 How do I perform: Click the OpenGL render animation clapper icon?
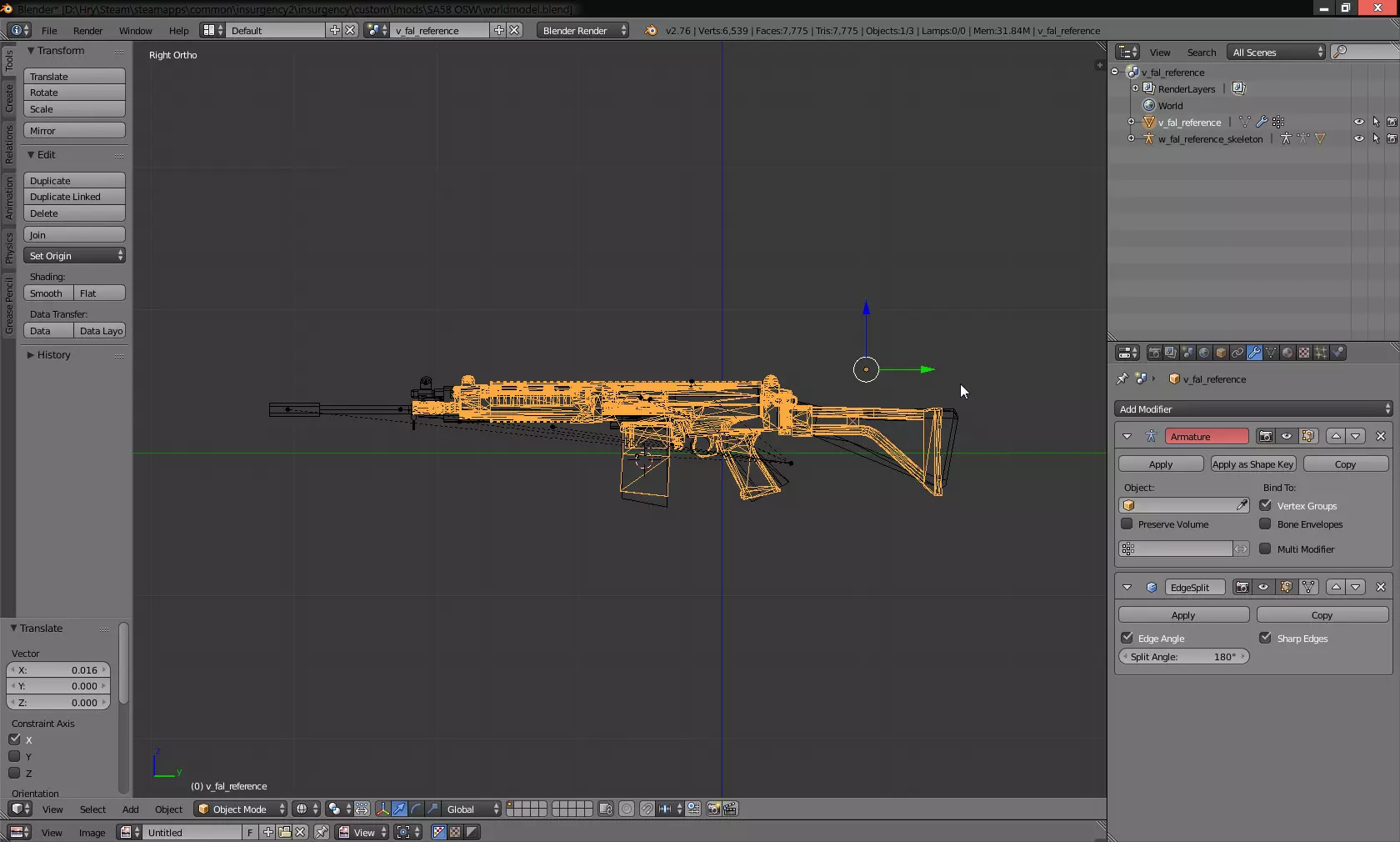point(730,809)
